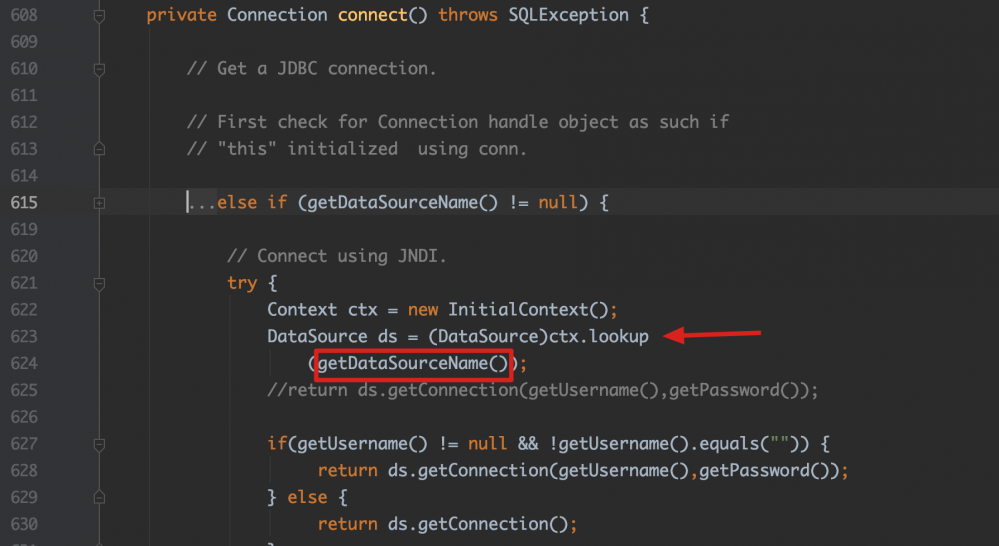Click the '// Connect using JNDI.' comment

tap(337, 256)
